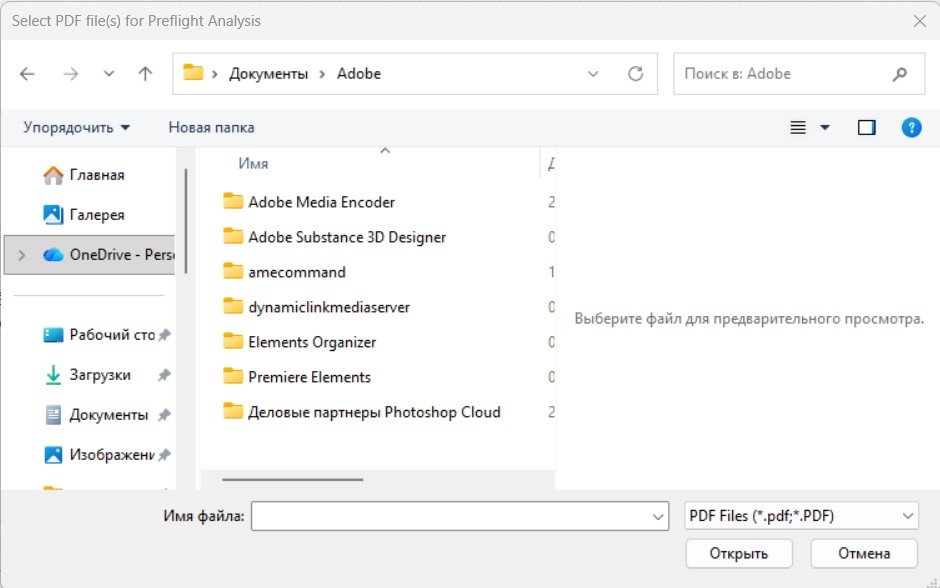Click the back navigation arrow
Viewport: 940px width, 588px height.
tap(27, 74)
